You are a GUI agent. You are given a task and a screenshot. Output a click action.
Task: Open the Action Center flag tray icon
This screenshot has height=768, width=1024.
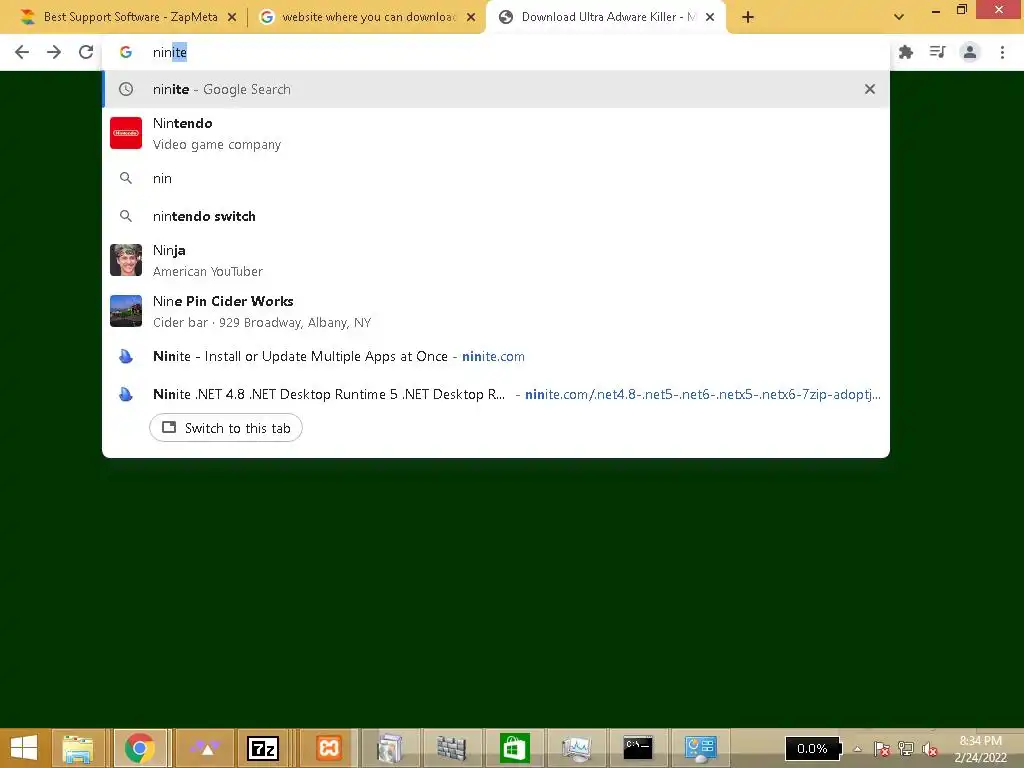pos(882,749)
